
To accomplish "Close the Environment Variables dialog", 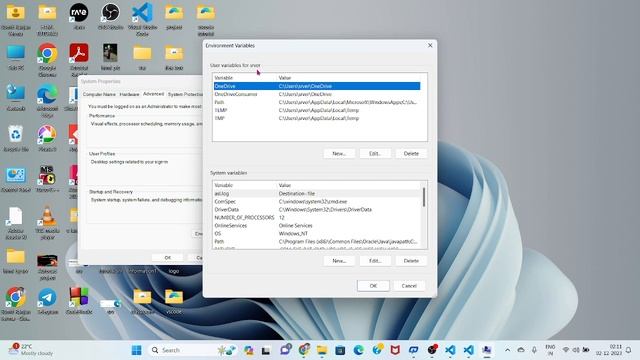I will pos(430,45).
